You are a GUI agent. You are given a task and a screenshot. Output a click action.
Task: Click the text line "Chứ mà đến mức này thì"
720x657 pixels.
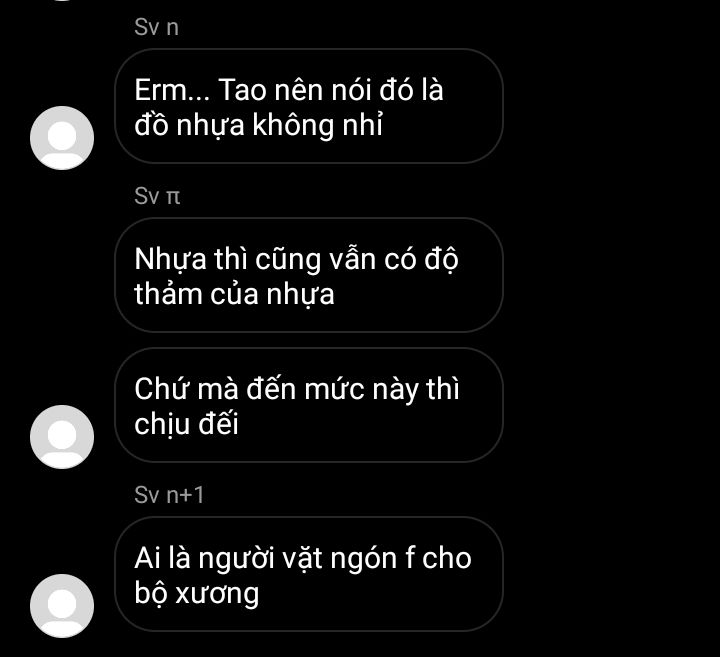(x=297, y=389)
